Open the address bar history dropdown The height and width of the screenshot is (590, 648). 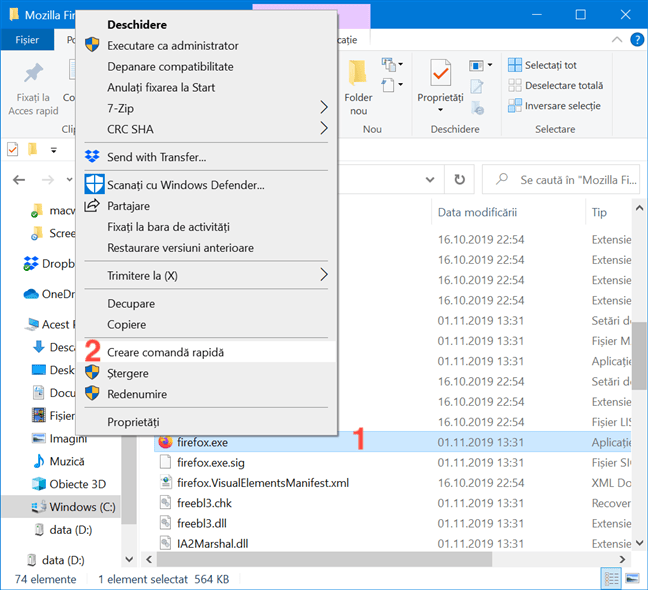pyautogui.click(x=430, y=179)
